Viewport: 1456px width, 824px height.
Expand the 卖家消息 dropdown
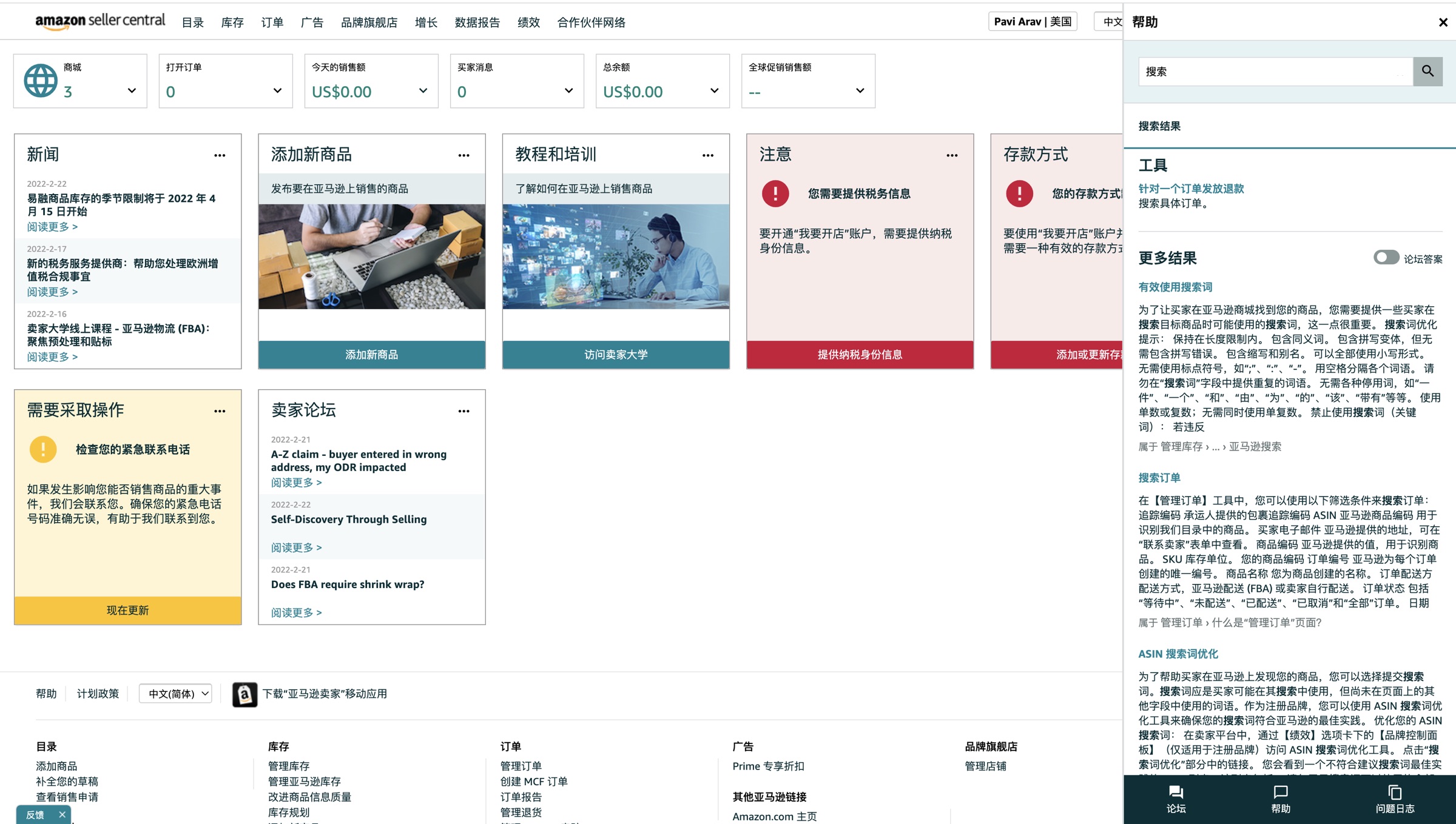coord(568,91)
